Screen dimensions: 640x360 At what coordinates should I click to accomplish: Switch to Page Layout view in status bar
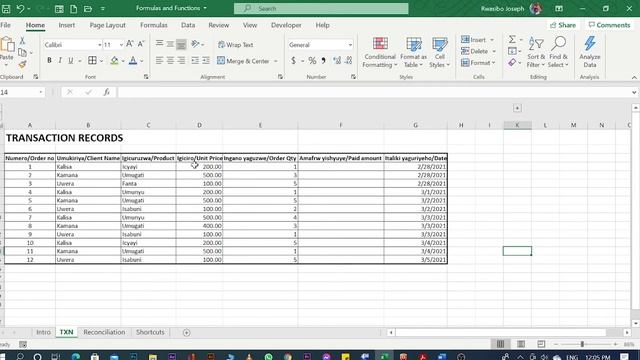(x=521, y=344)
